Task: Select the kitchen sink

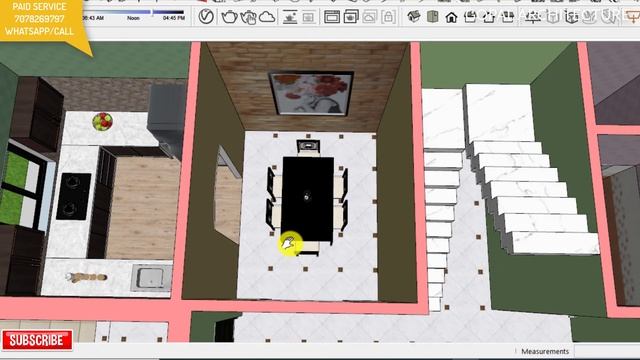Action: (151, 278)
